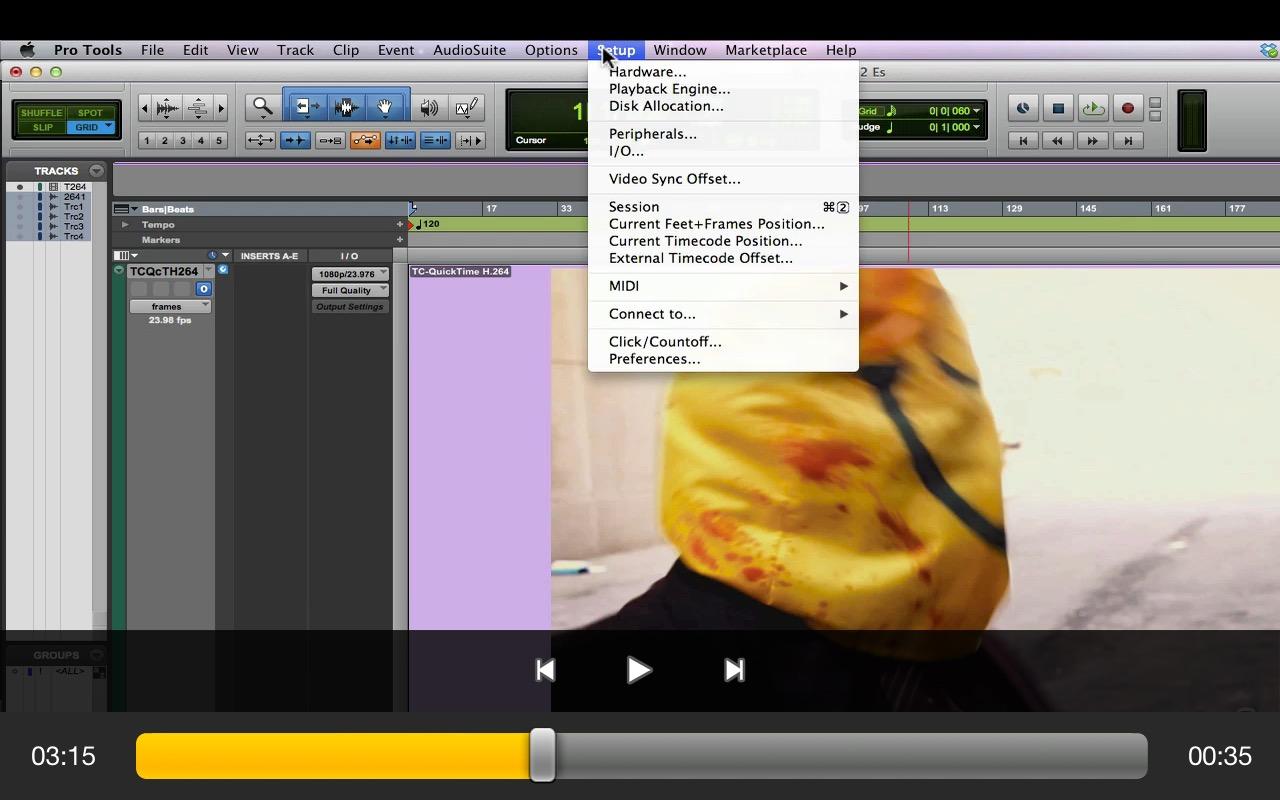Select the Zoomer magnifier tool
1280x800 pixels.
(262, 107)
